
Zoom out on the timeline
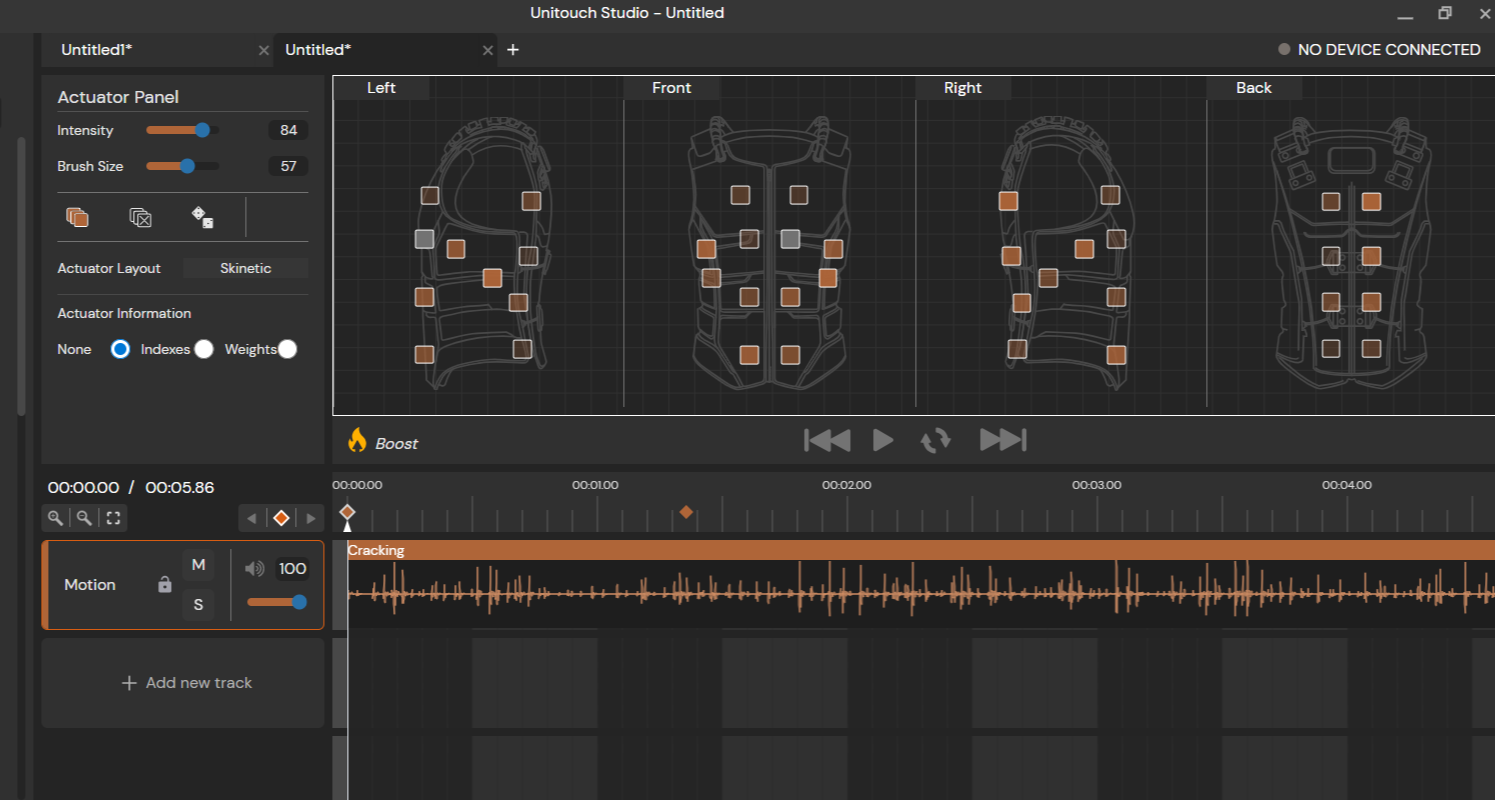point(85,518)
